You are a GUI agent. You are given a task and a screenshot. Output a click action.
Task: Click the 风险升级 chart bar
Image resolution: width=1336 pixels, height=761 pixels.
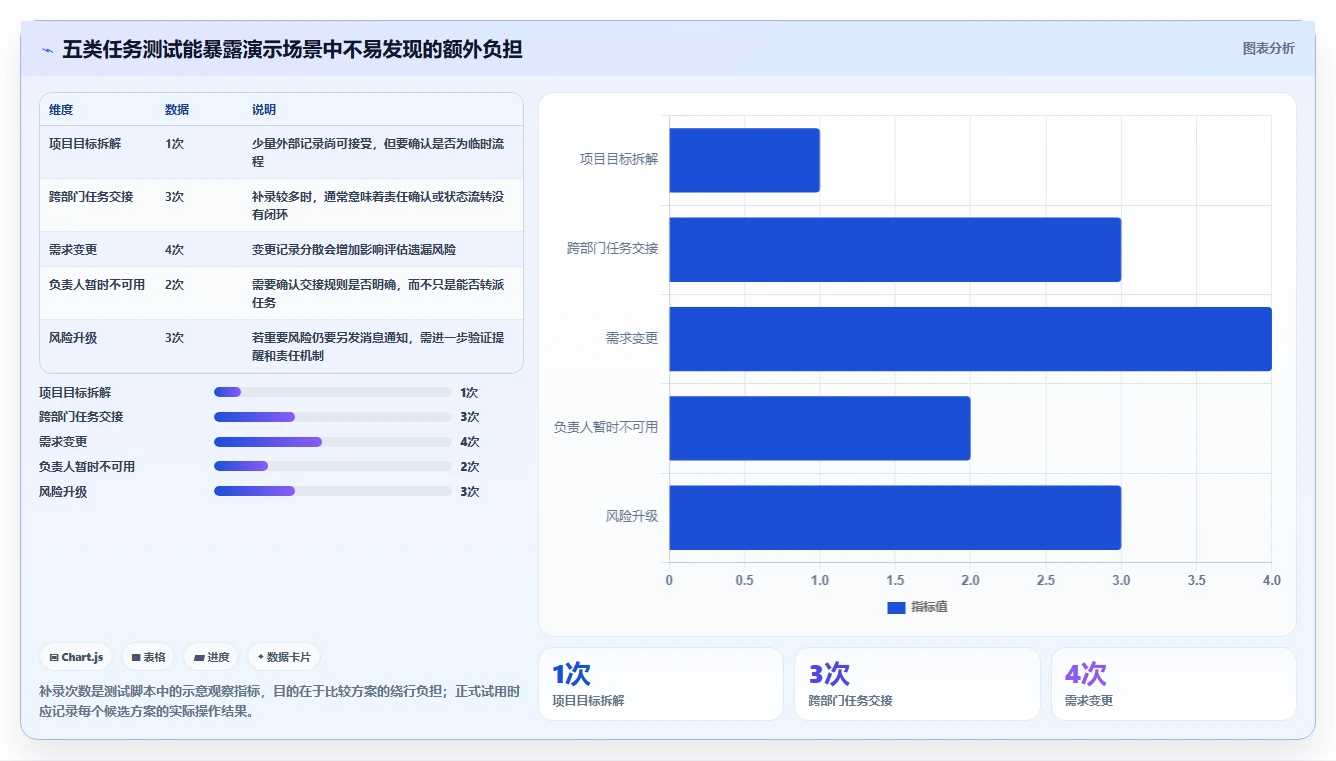pyautogui.click(x=895, y=517)
